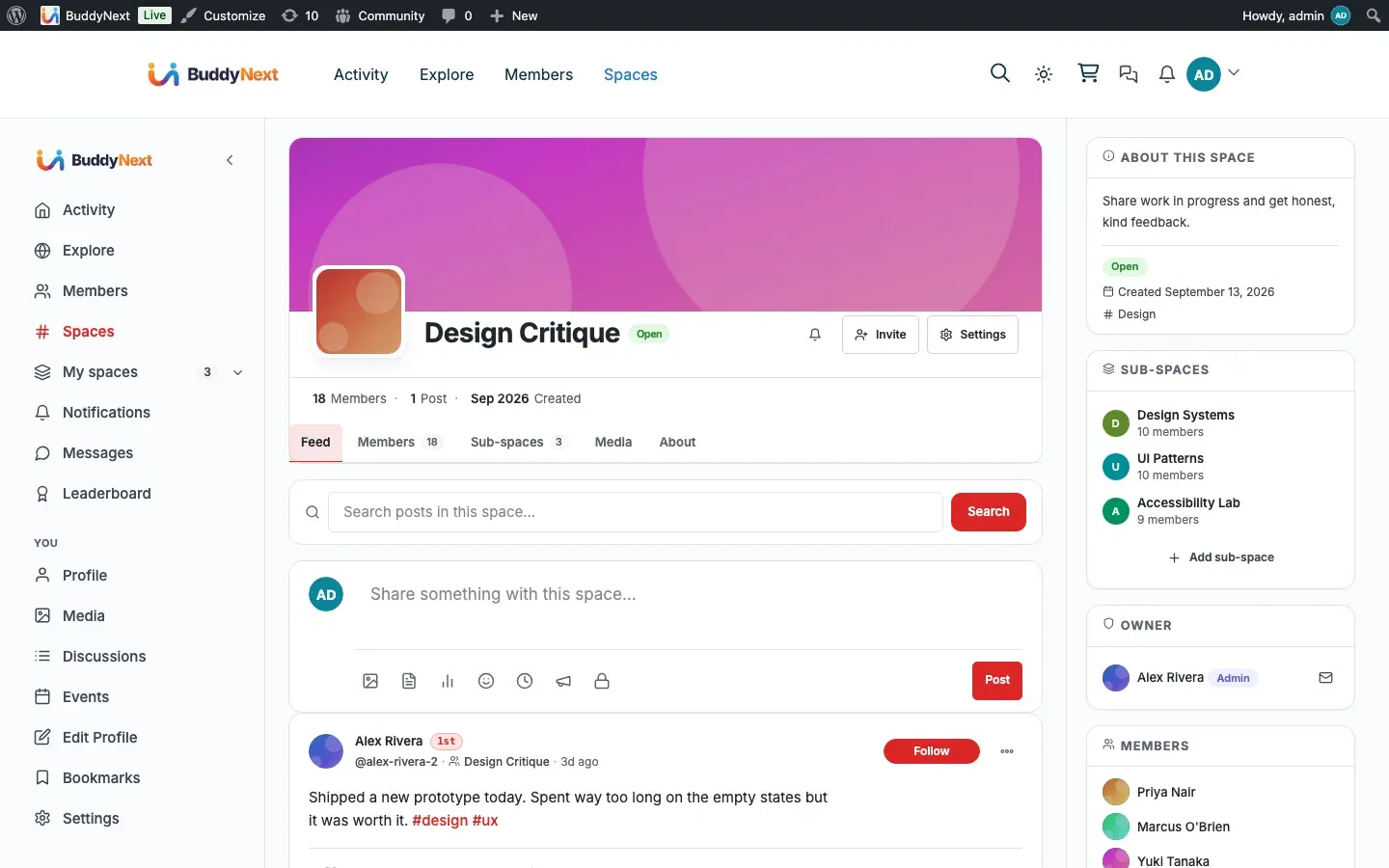The image size is (1389, 868).
Task: Open WordPress logo menu in admin bar
Action: tap(16, 15)
